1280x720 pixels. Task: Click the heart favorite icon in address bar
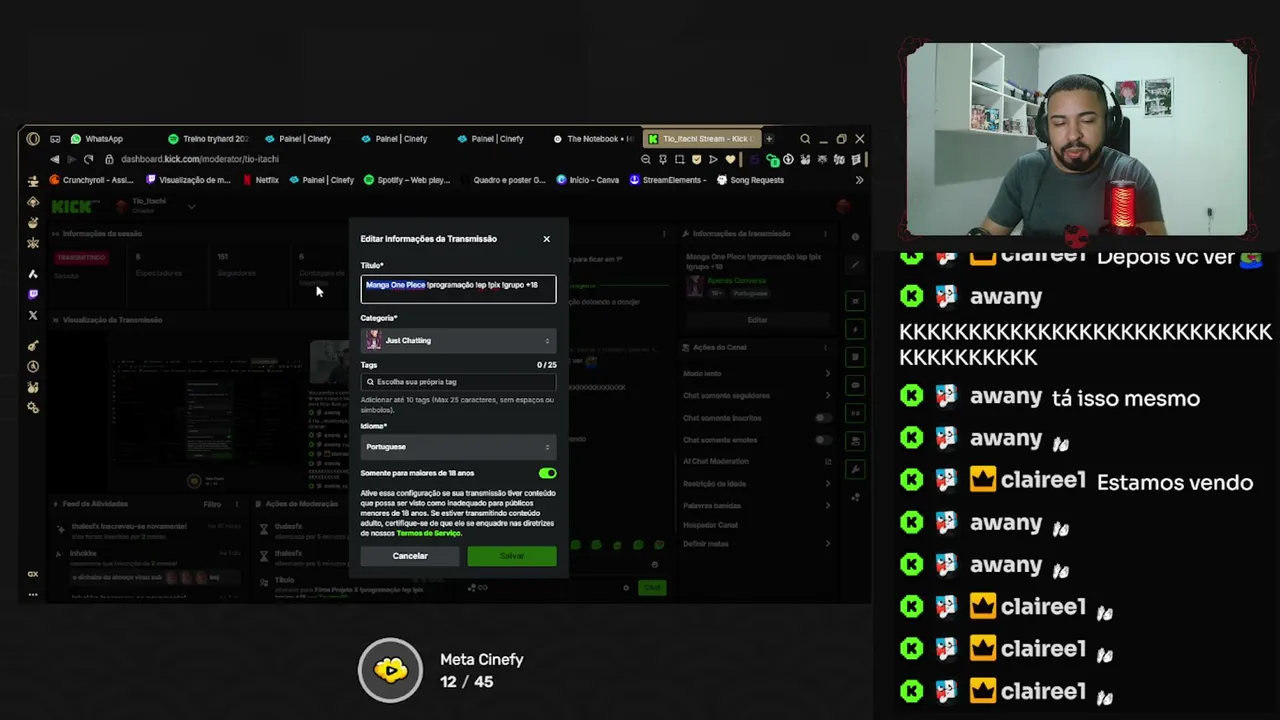(x=731, y=159)
